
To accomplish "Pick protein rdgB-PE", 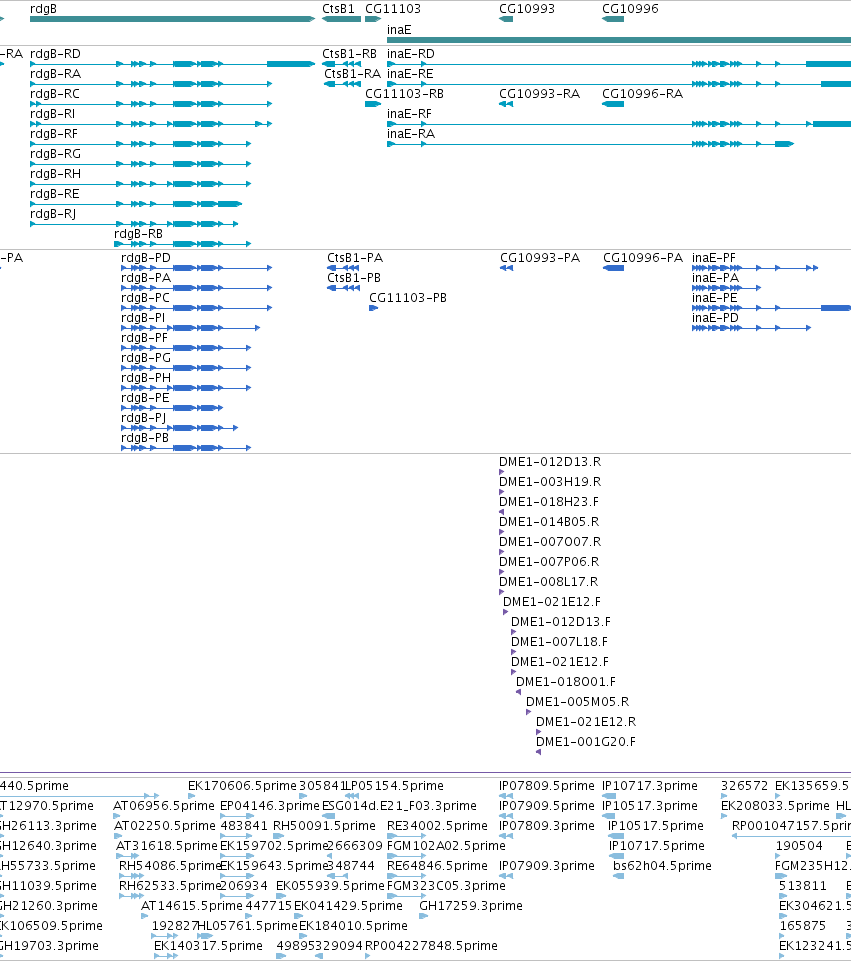I will (145, 398).
